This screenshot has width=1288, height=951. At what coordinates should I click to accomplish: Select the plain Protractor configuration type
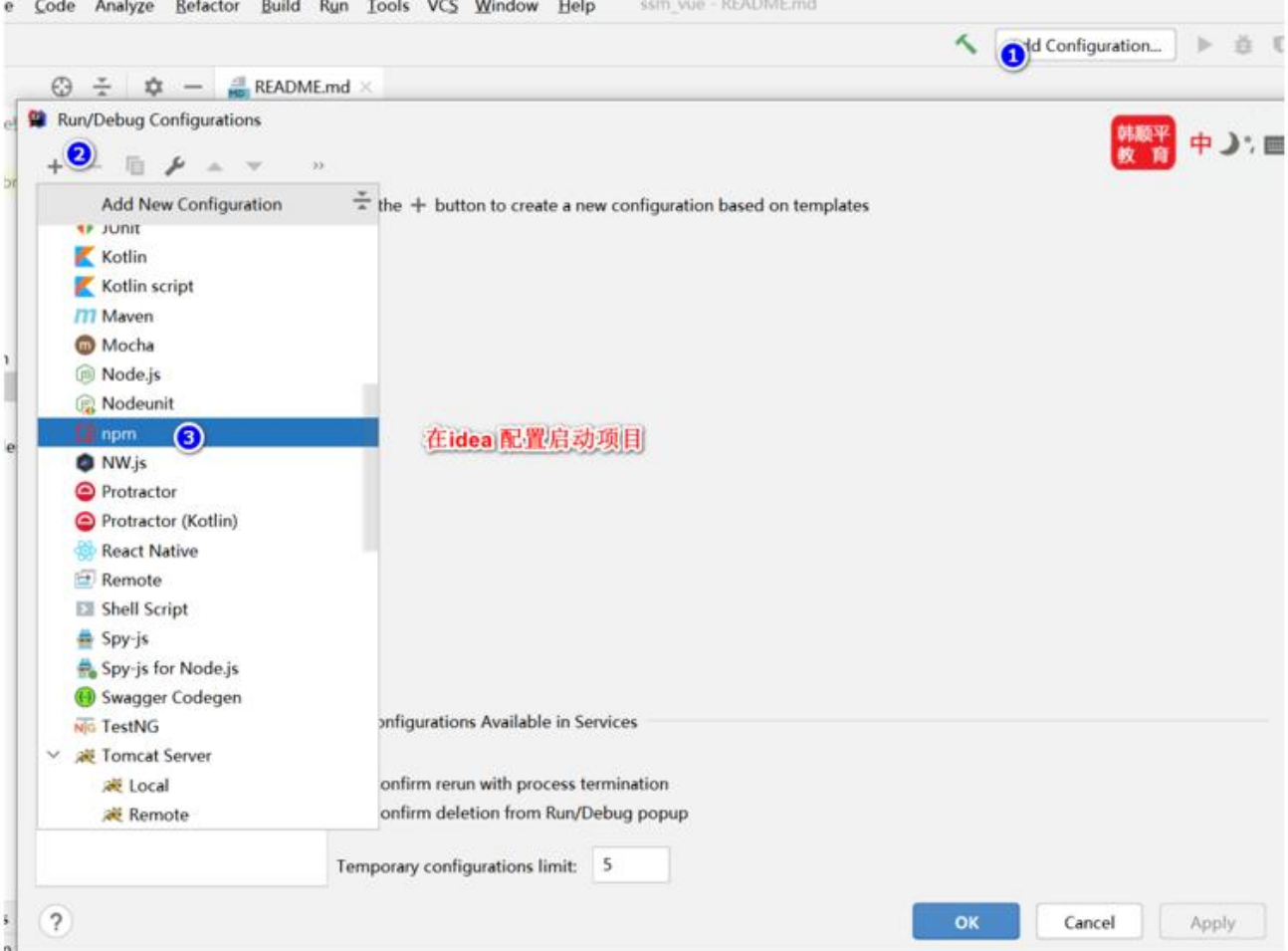(x=207, y=492)
